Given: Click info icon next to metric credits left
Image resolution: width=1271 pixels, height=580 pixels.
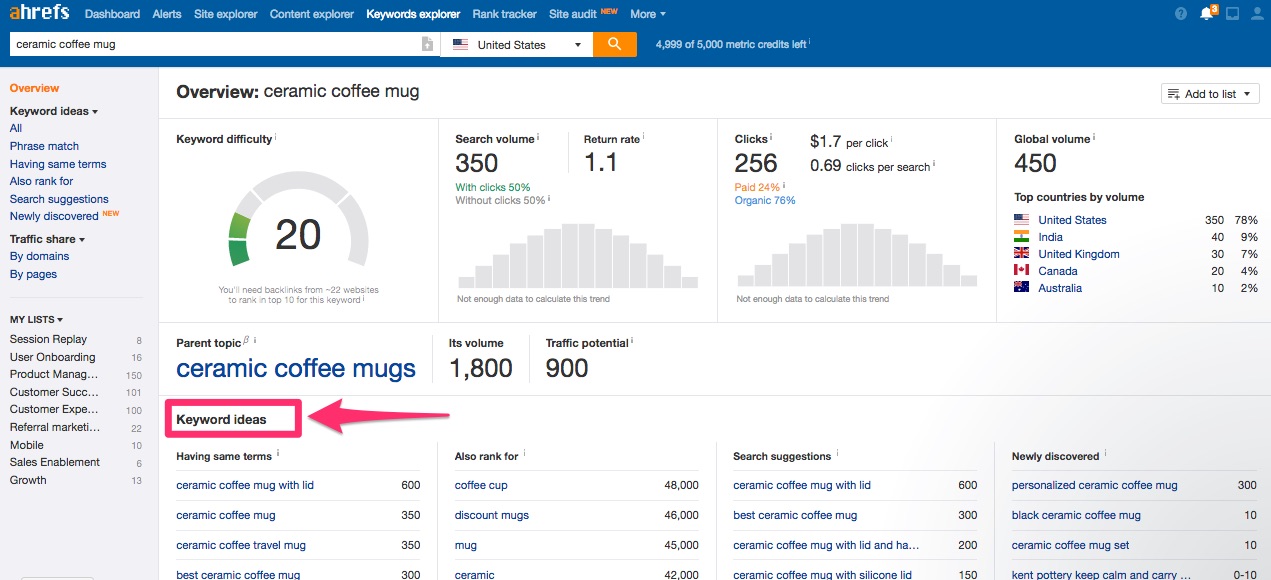Looking at the screenshot, I should tap(810, 42).
